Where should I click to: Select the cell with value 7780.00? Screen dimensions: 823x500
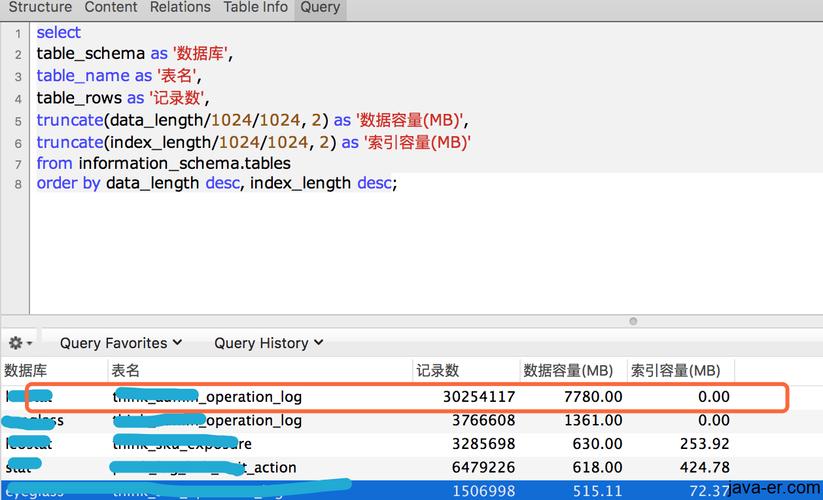click(x=593, y=397)
